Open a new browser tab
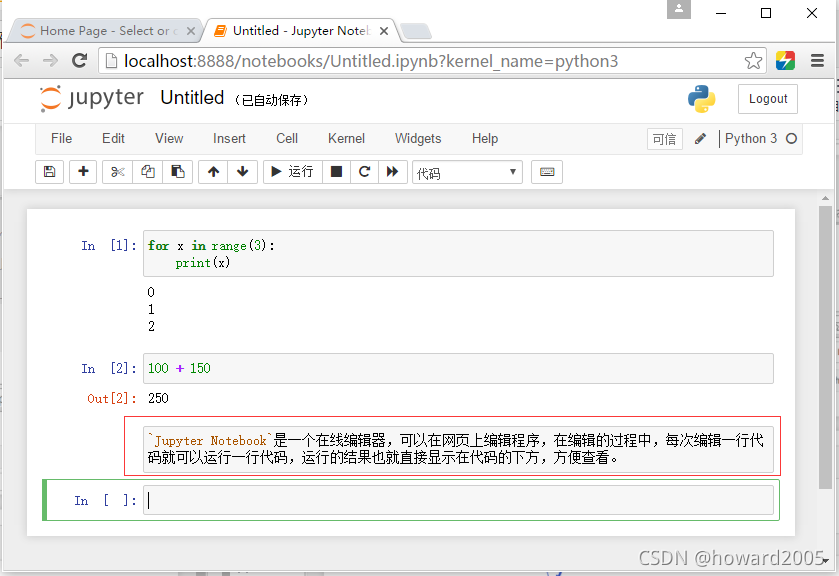The width and height of the screenshot is (839, 576). tap(416, 32)
